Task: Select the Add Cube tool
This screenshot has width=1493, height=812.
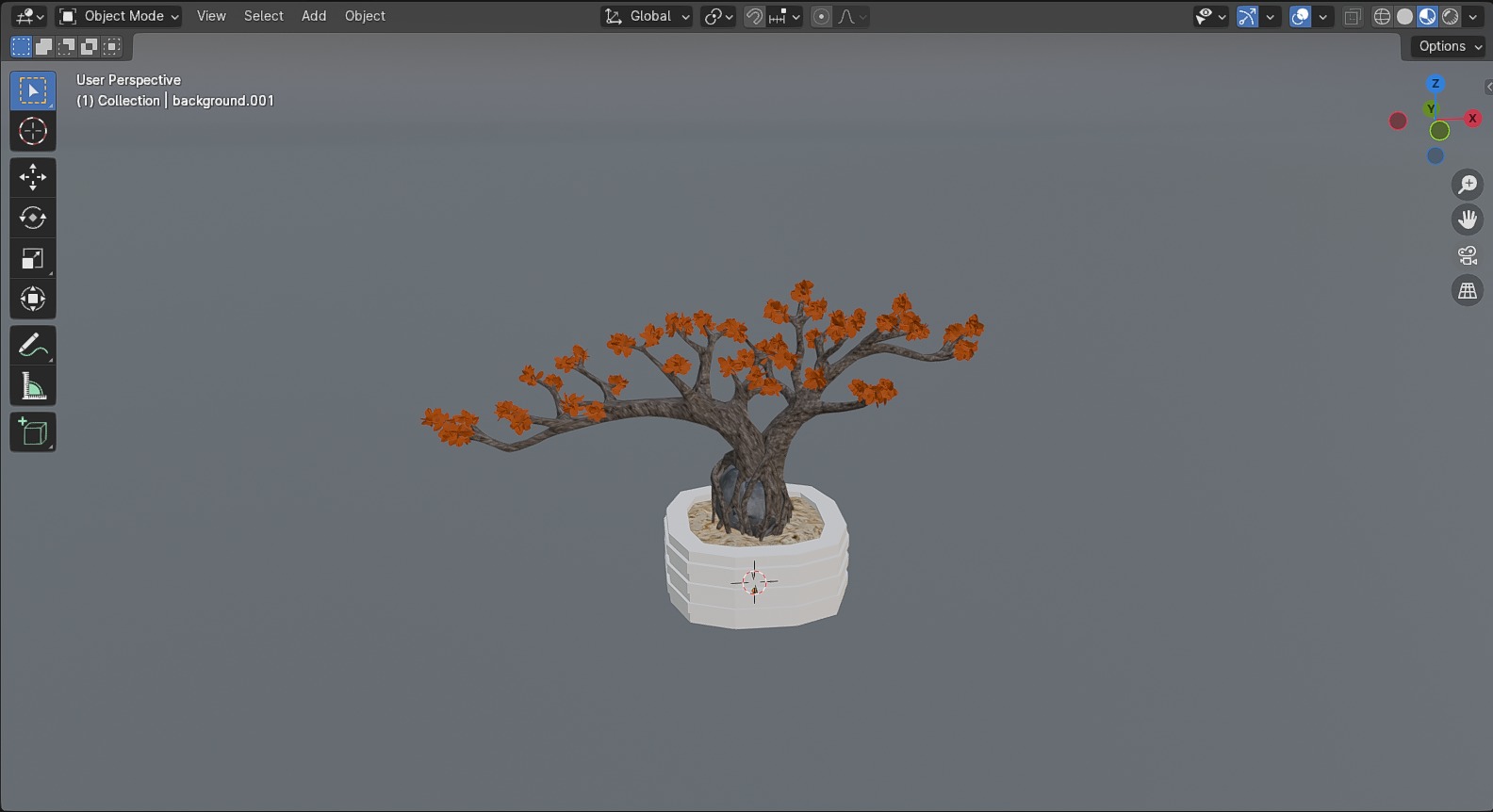Action: (33, 432)
